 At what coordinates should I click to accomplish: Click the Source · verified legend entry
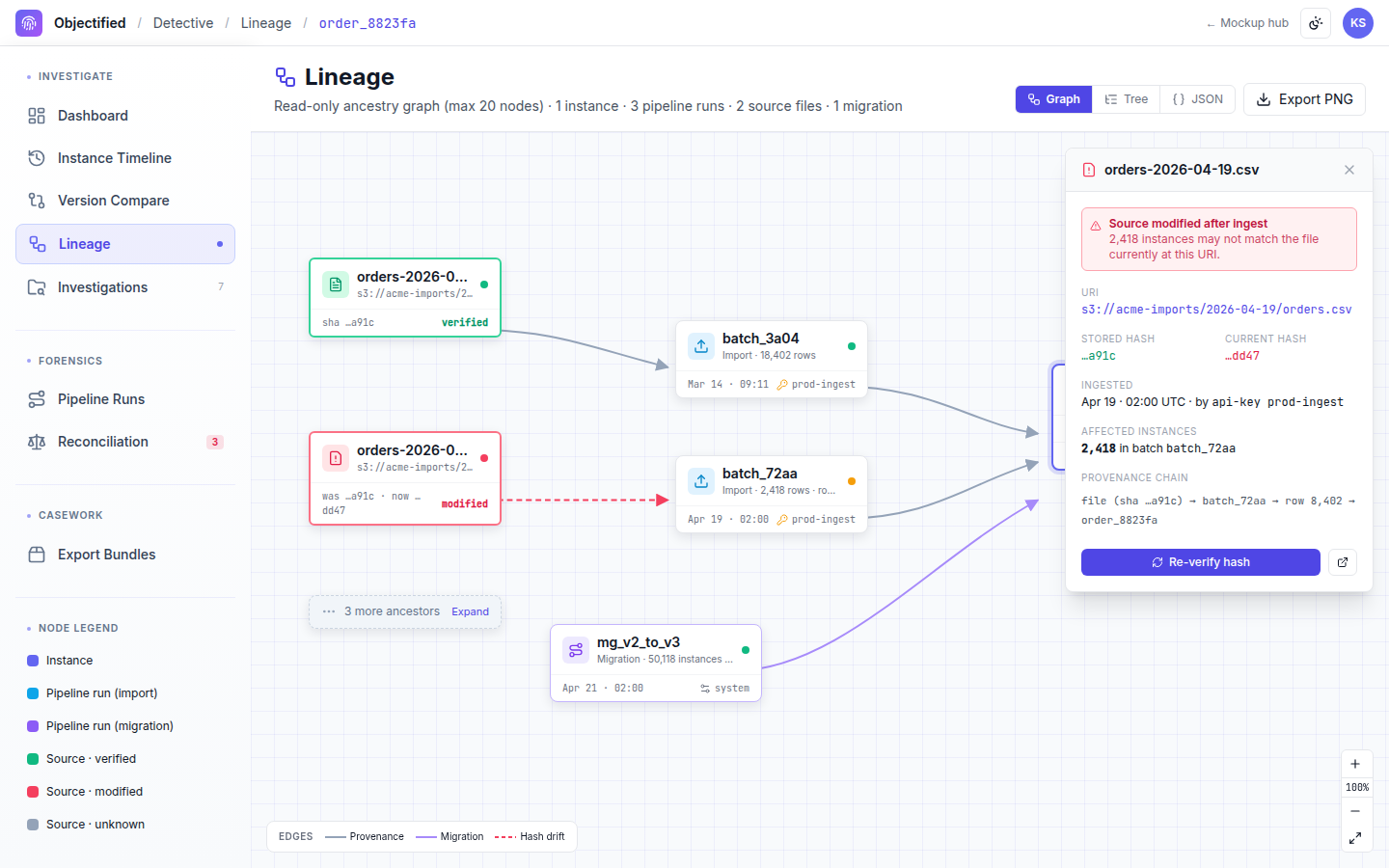click(83, 759)
